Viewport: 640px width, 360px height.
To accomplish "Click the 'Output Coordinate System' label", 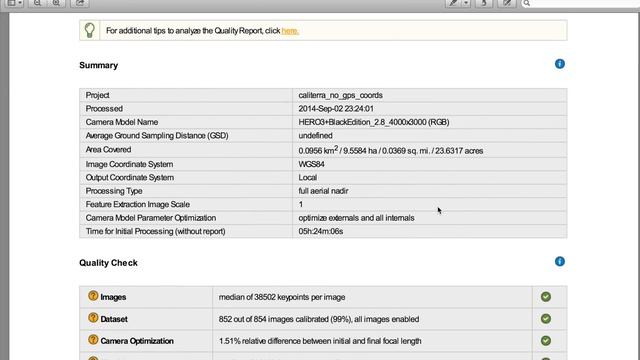I will click(130, 178).
